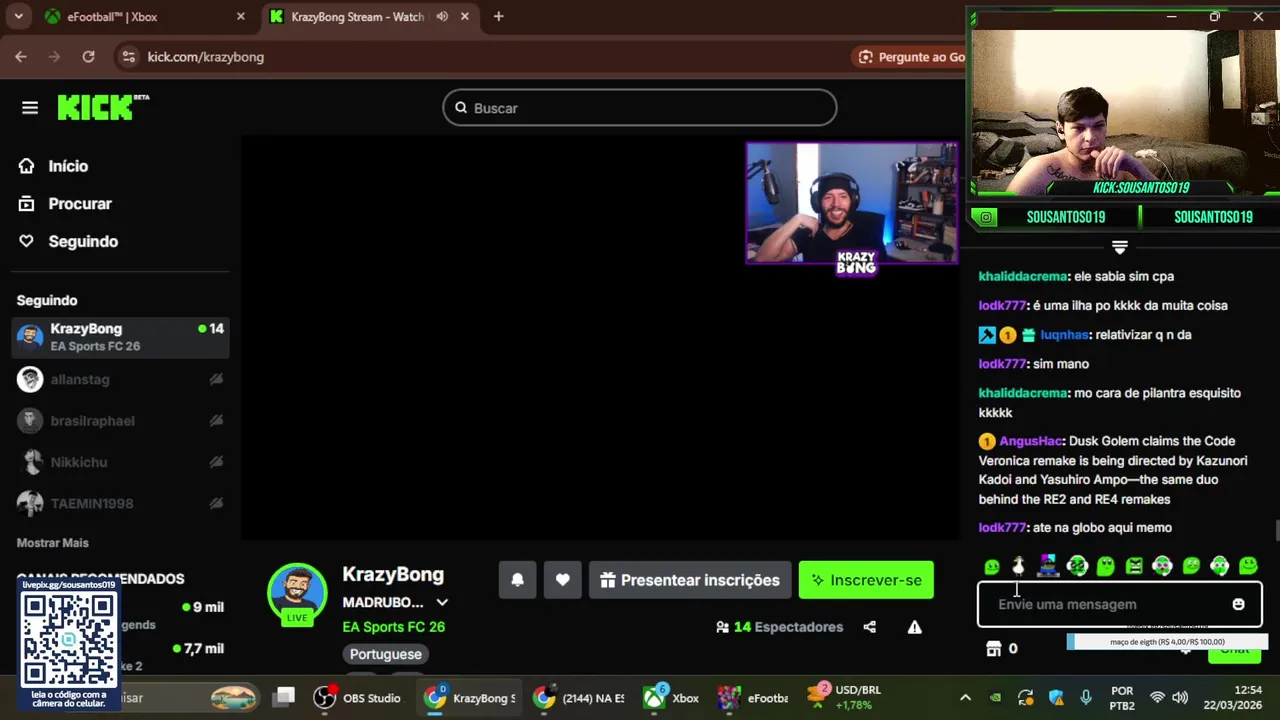Open the Kick hamburger menu
The height and width of the screenshot is (720, 1280).
[x=30, y=108]
